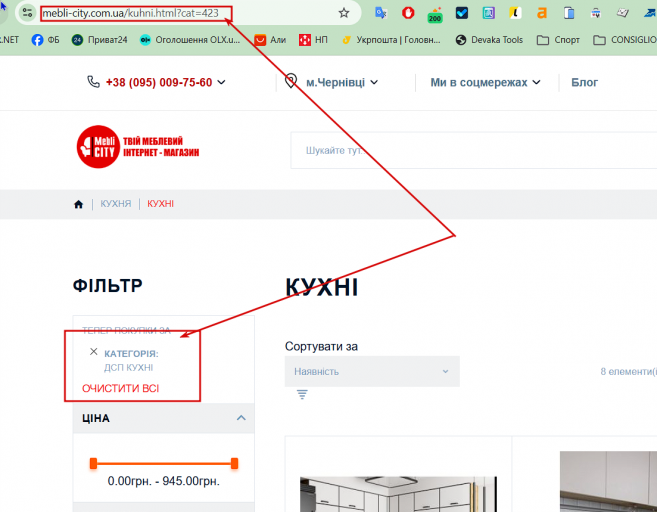Go to home via breadcrumb house icon
The height and width of the screenshot is (512, 657).
[78, 204]
